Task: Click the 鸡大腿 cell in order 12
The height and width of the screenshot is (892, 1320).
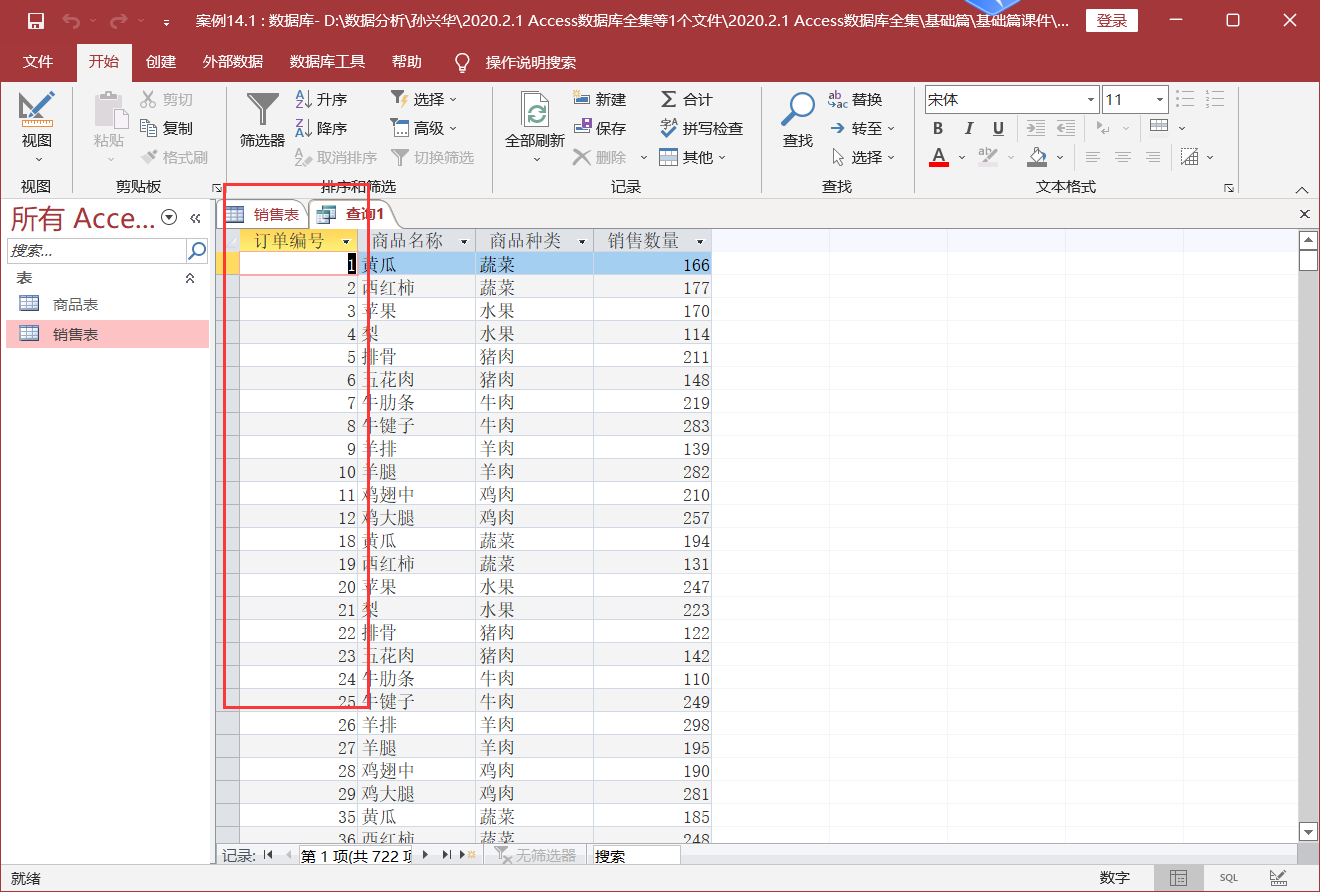Action: click(417, 518)
